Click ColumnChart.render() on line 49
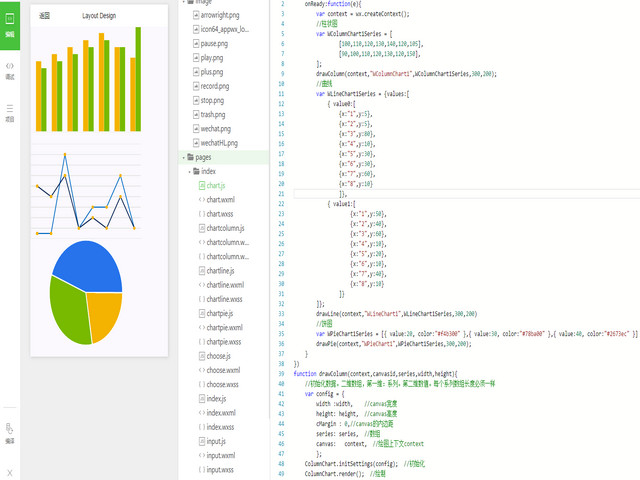This screenshot has width=640, height=480. [334, 474]
